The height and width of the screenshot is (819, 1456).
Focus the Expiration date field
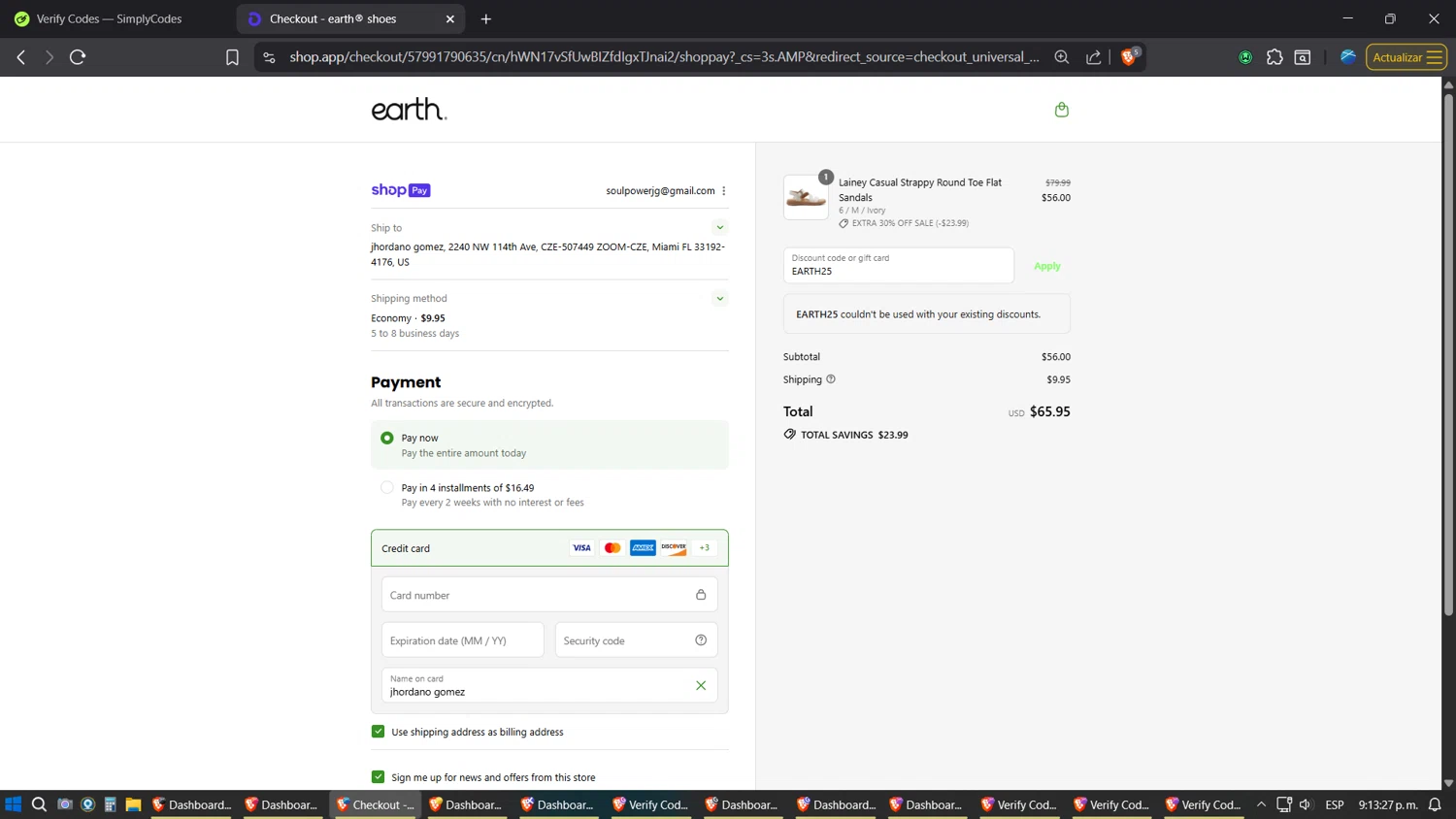(463, 640)
